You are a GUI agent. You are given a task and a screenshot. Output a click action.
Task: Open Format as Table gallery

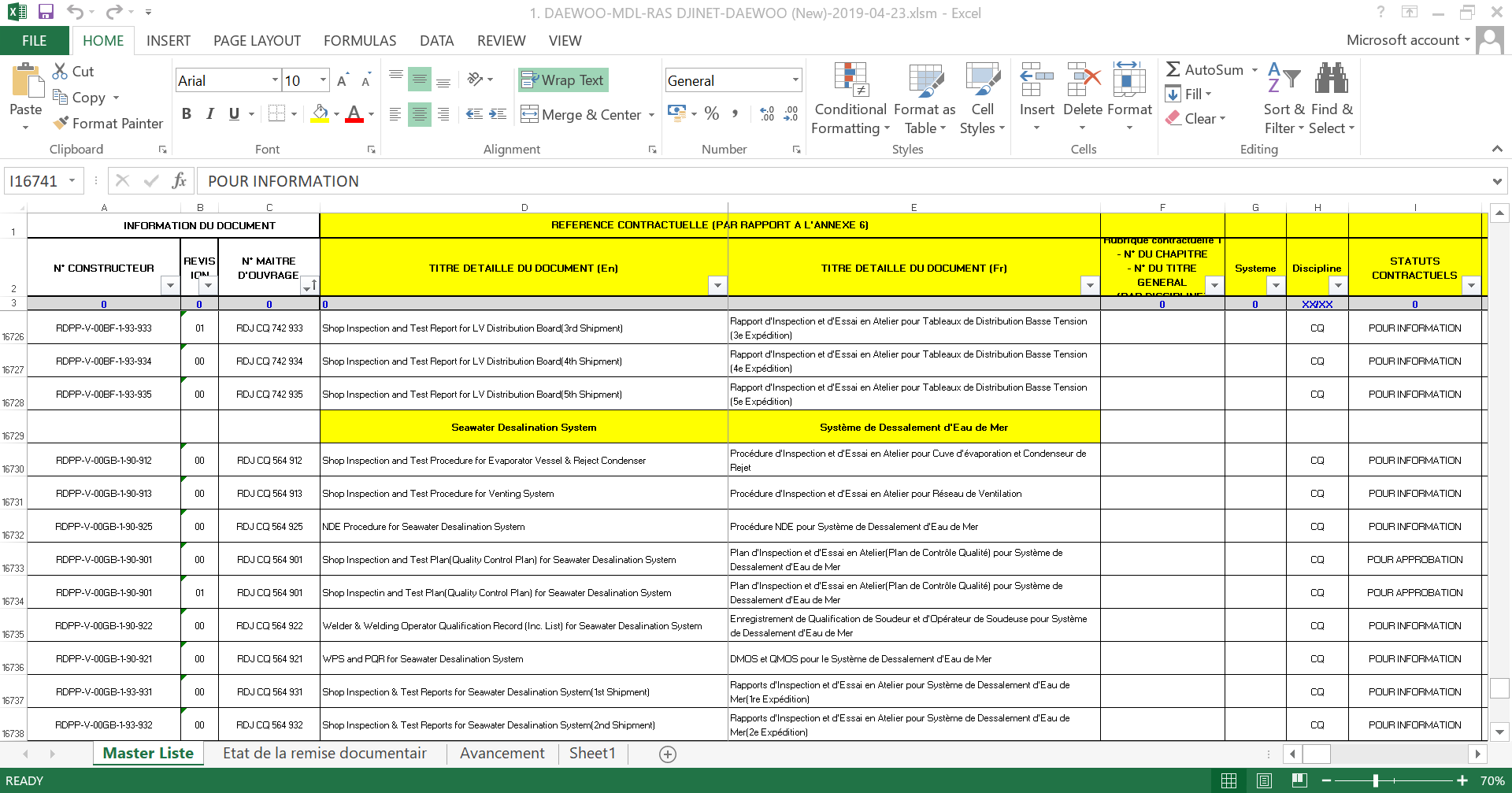pyautogui.click(x=925, y=98)
